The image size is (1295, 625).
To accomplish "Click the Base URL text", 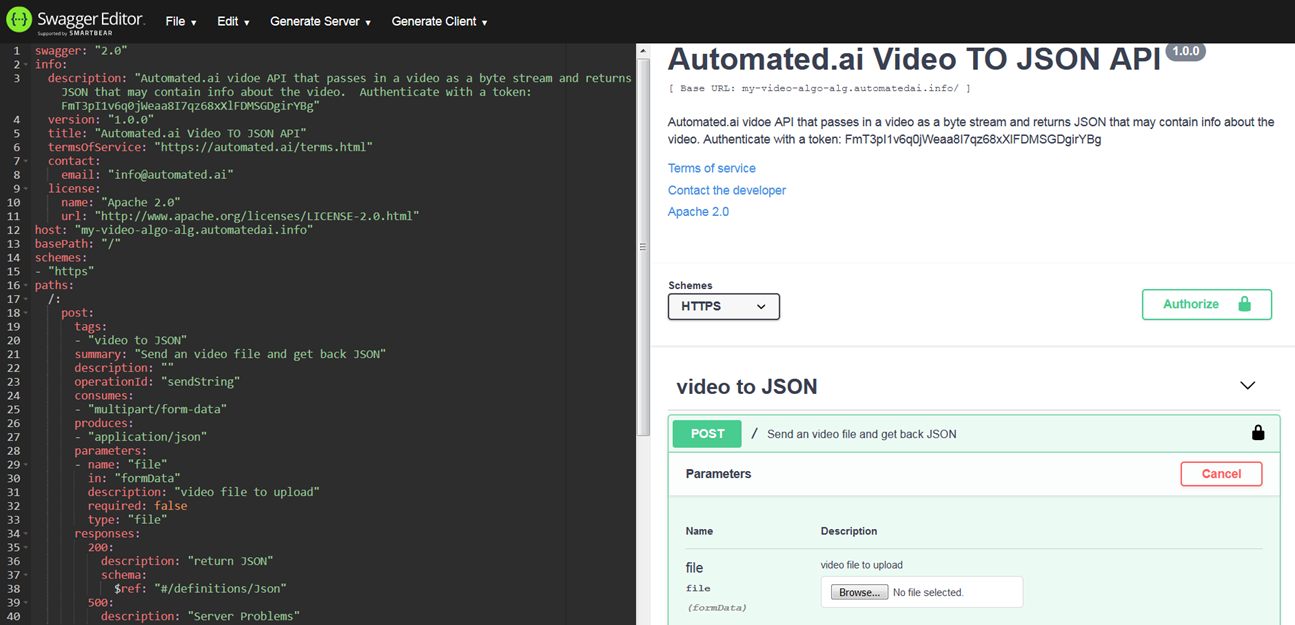I will click(819, 88).
